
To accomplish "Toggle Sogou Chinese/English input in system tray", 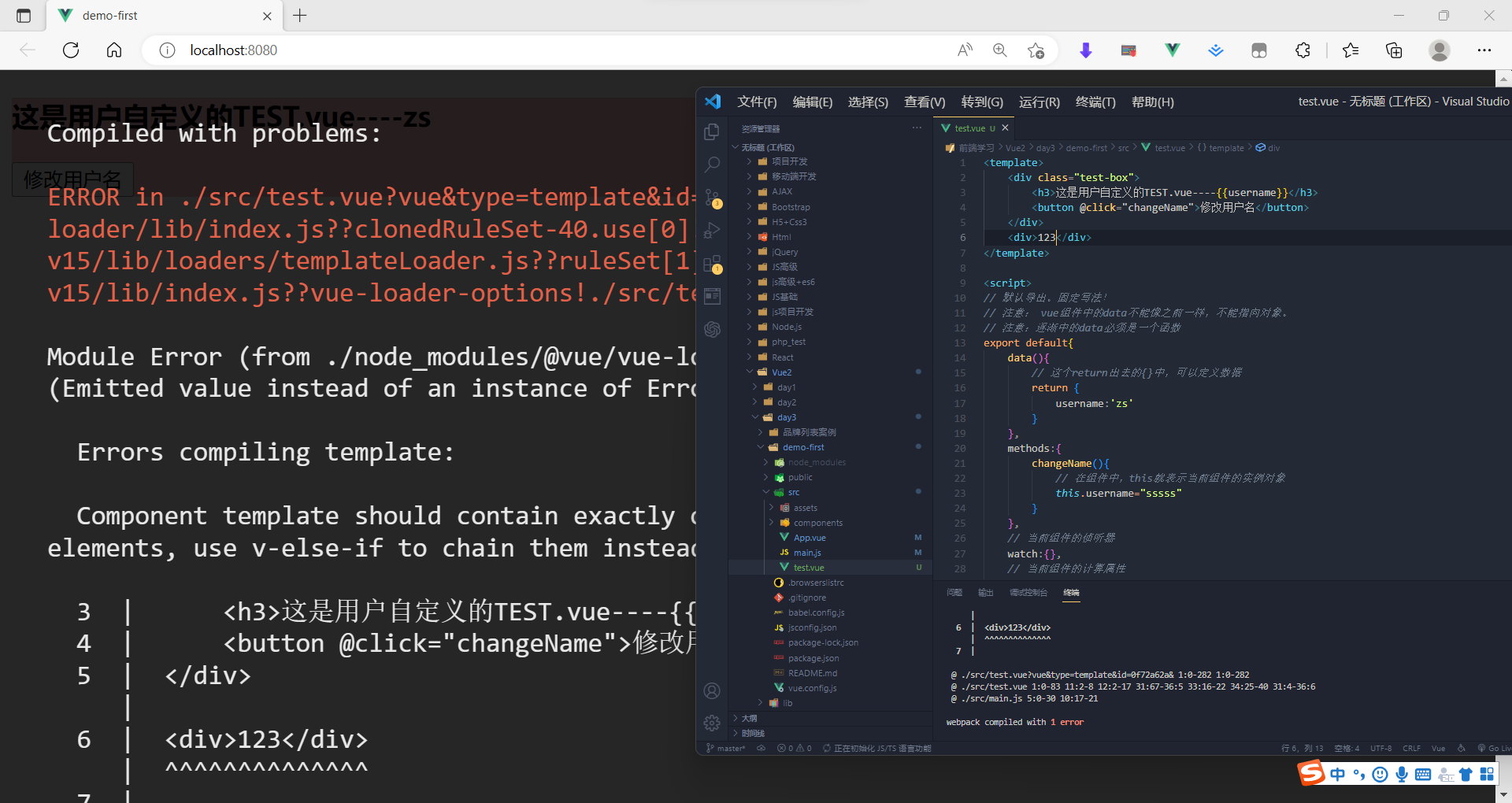I will [x=1338, y=774].
